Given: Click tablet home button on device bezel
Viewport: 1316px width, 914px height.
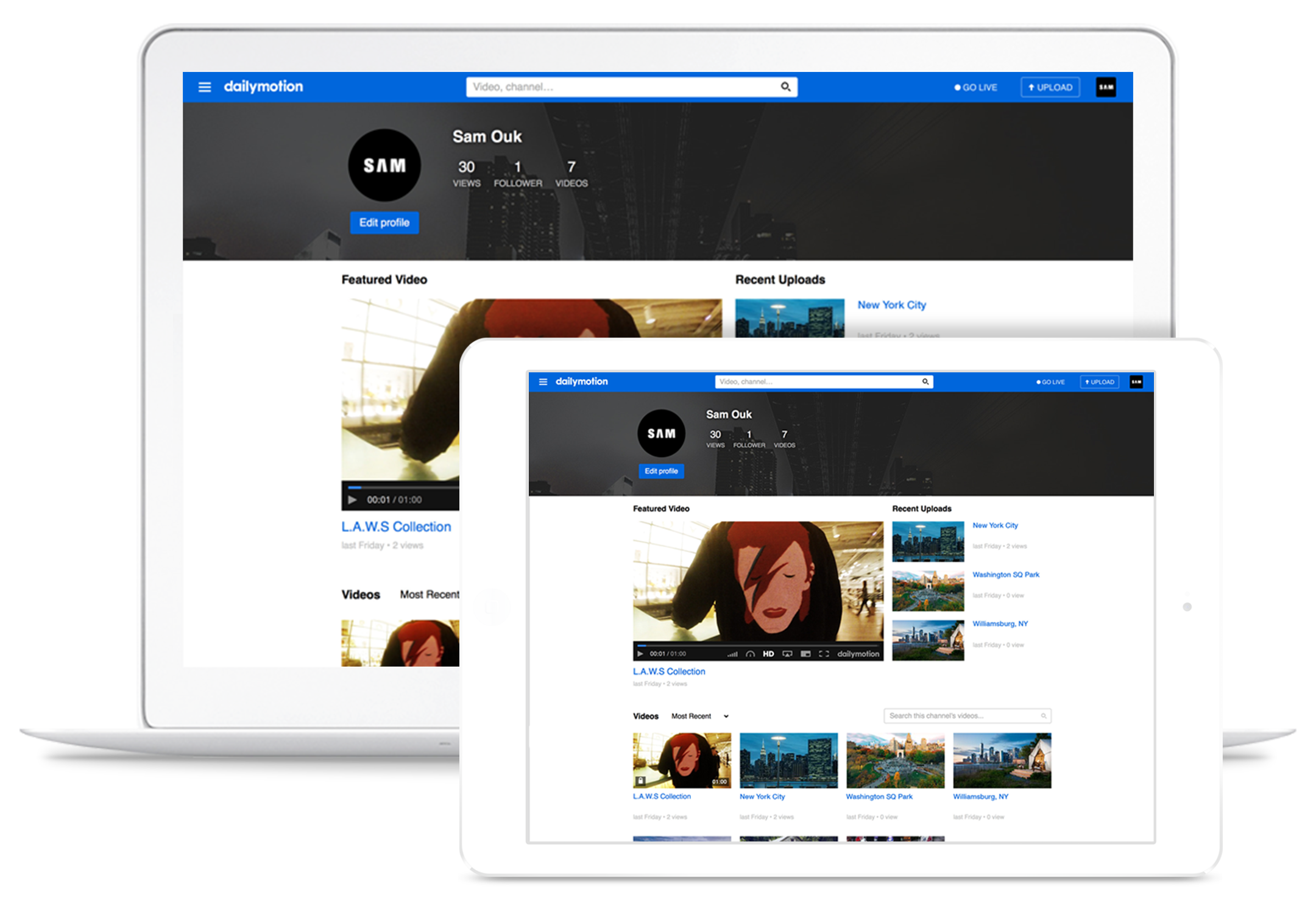Looking at the screenshot, I should pyautogui.click(x=1187, y=607).
